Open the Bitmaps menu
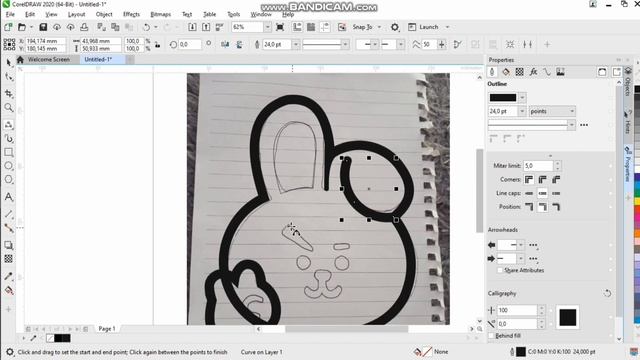640x360 pixels. click(x=160, y=14)
